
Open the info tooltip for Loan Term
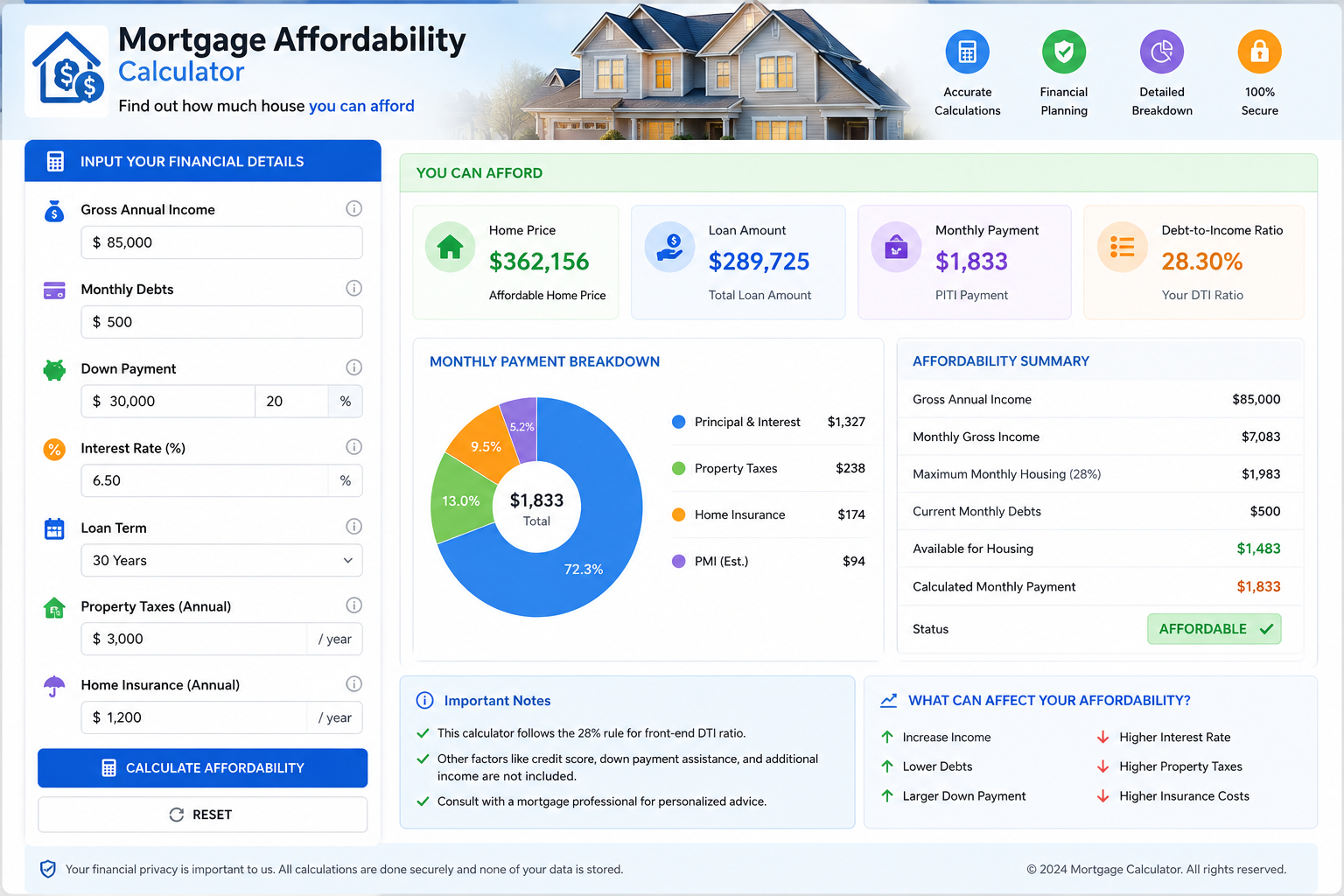coord(353,526)
